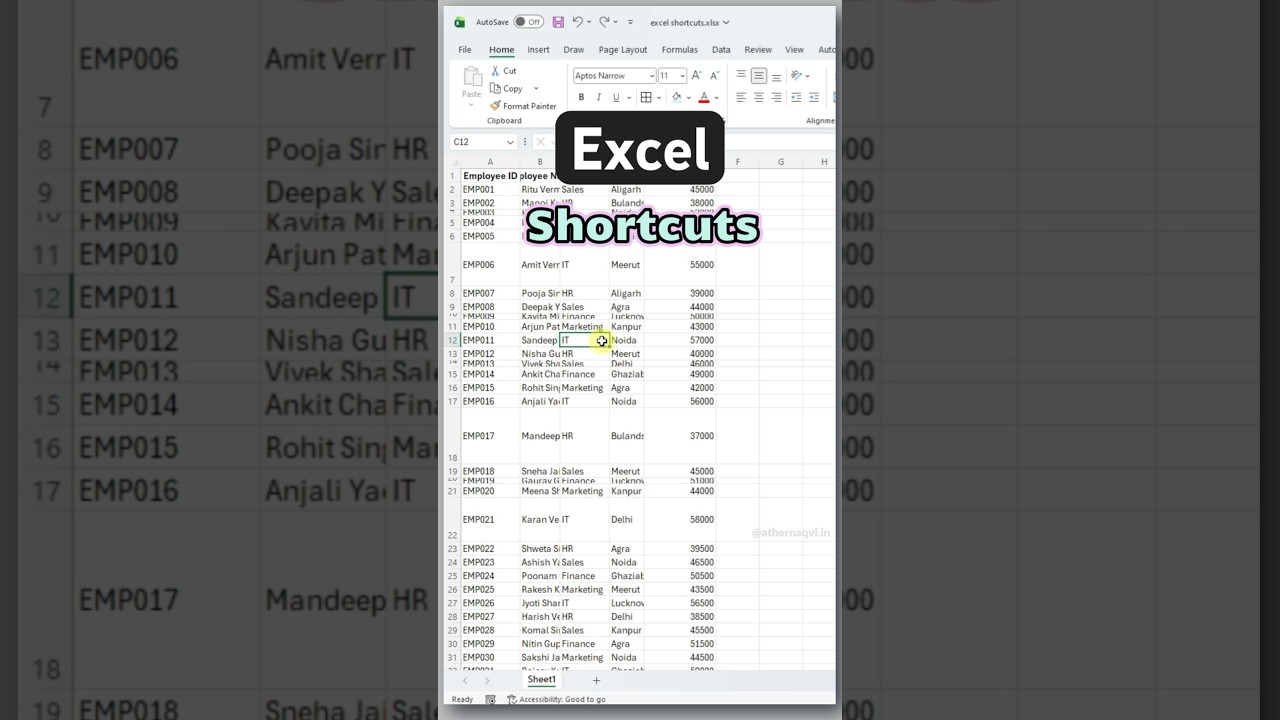1280x720 pixels.
Task: Click next sheet navigation arrow
Action: 487,681
